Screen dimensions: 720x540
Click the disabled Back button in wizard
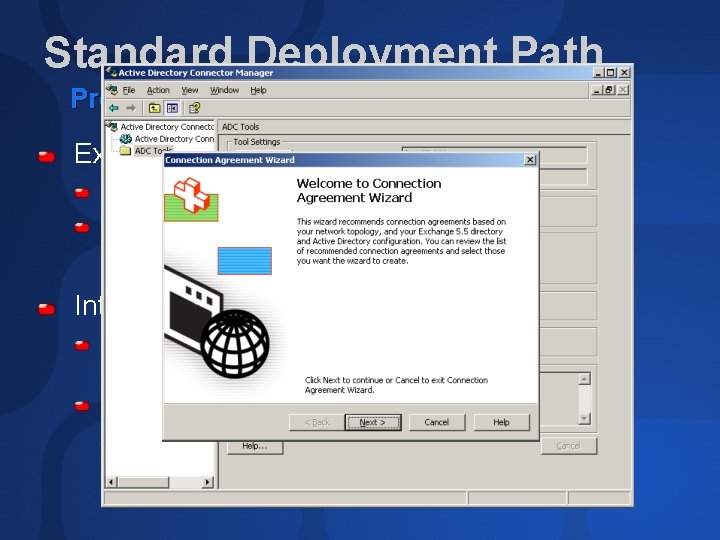[317, 422]
